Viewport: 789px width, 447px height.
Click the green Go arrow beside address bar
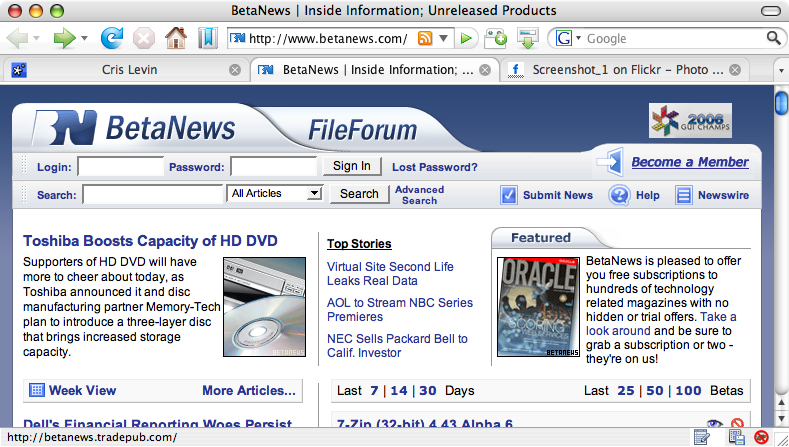click(x=466, y=38)
